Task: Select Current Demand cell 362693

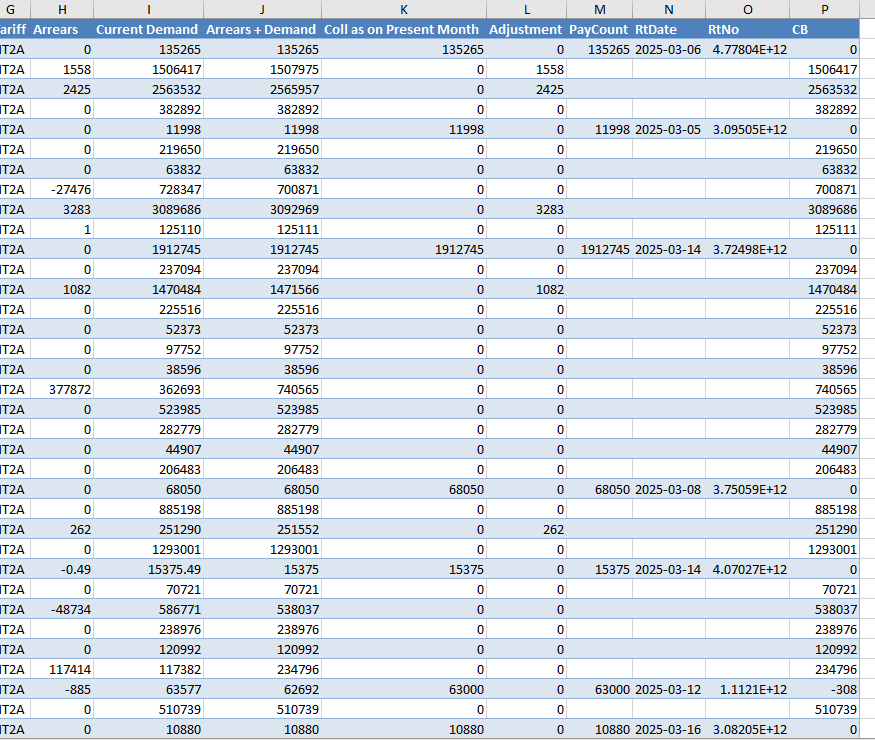Action: pos(148,390)
